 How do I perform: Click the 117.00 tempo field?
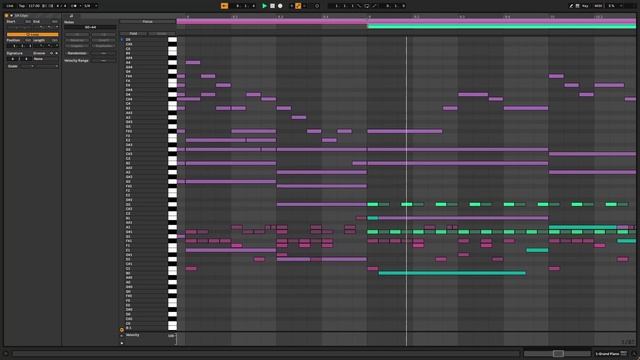[x=34, y=6]
